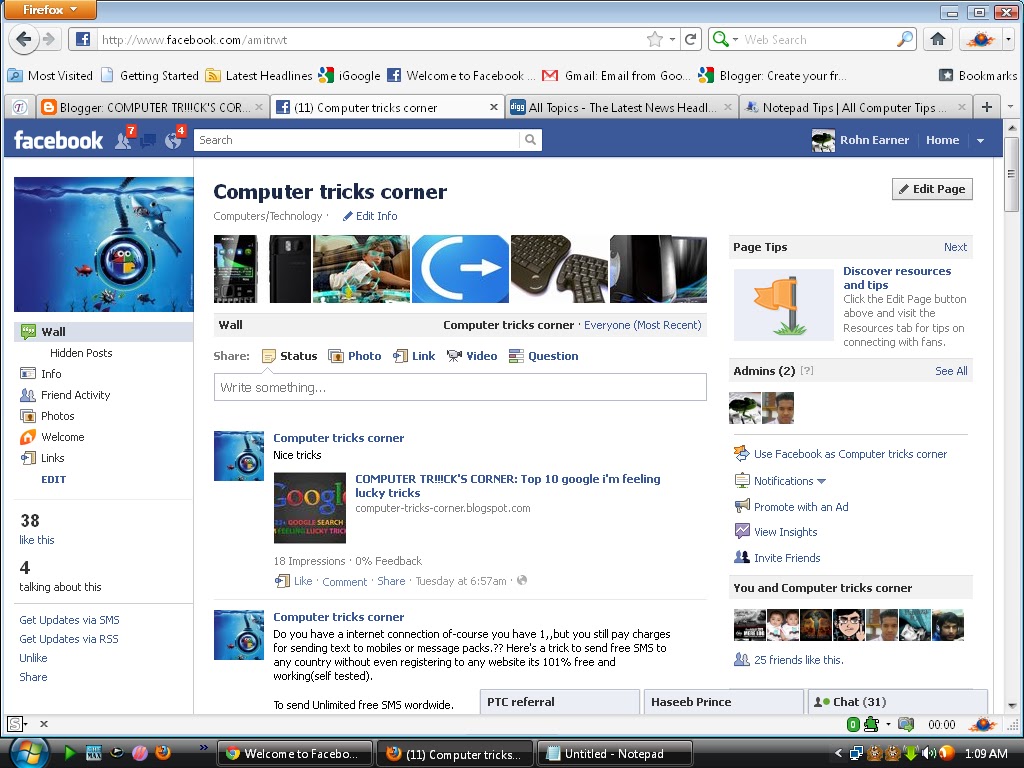
Task: Open Bookmarks toolbar button
Action: [978, 75]
